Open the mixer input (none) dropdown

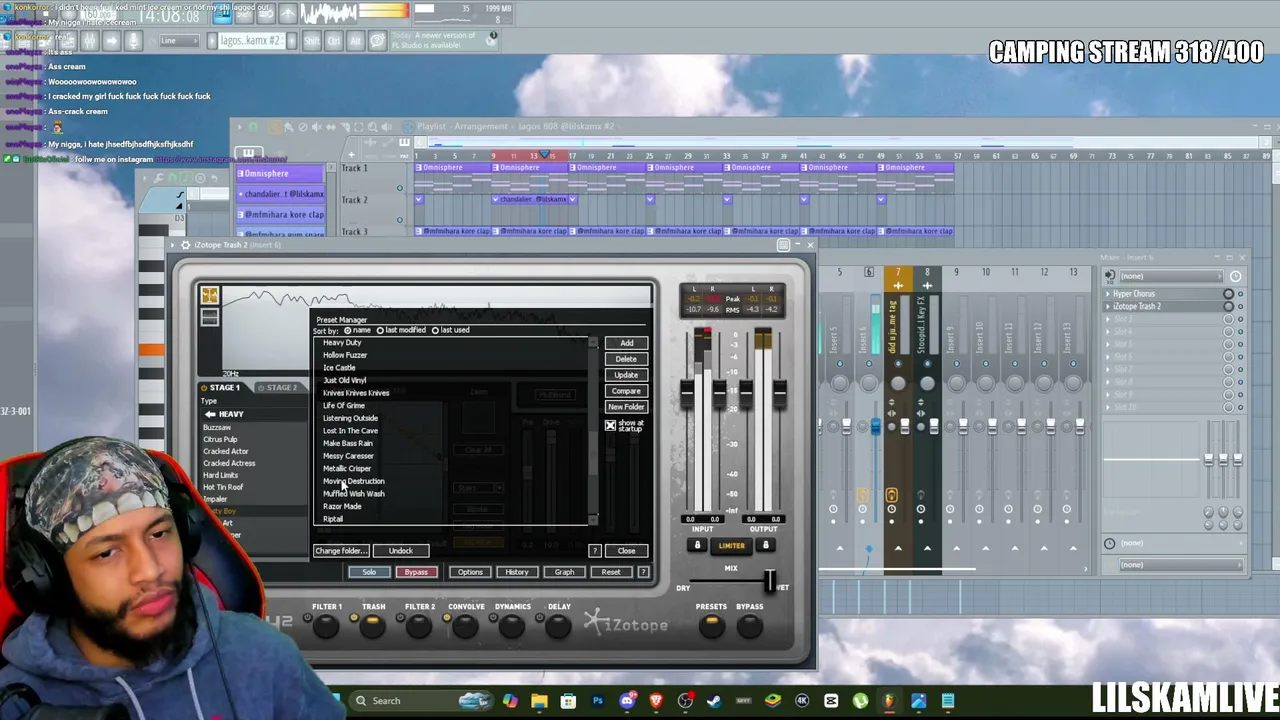[1170, 276]
